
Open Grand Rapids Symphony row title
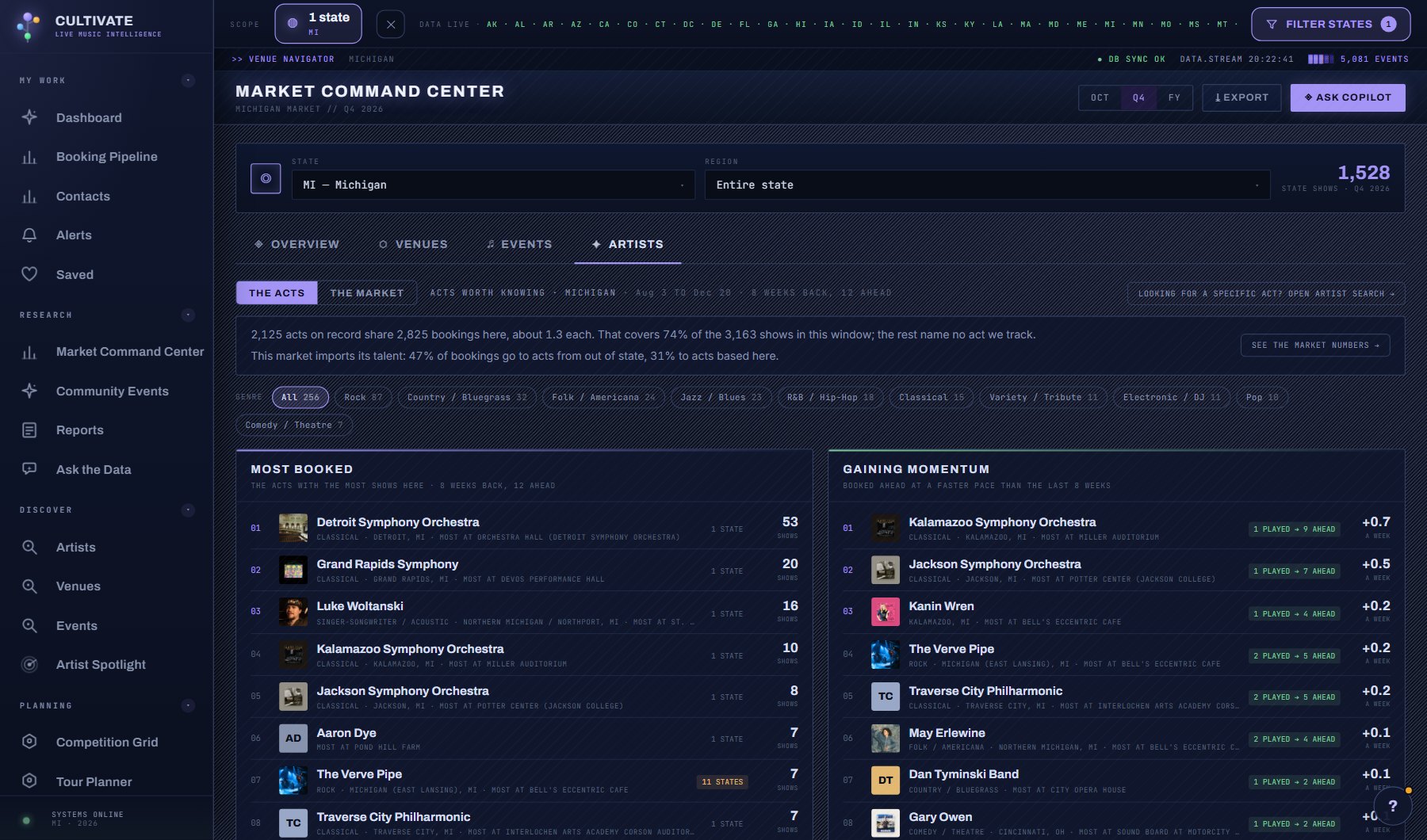[x=387, y=564]
